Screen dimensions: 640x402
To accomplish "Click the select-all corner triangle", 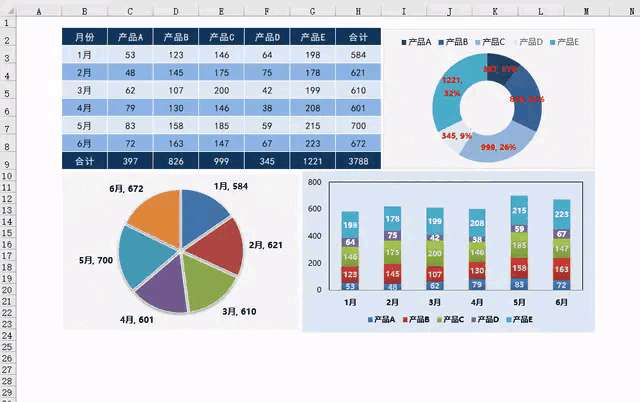I will (x=9, y=11).
